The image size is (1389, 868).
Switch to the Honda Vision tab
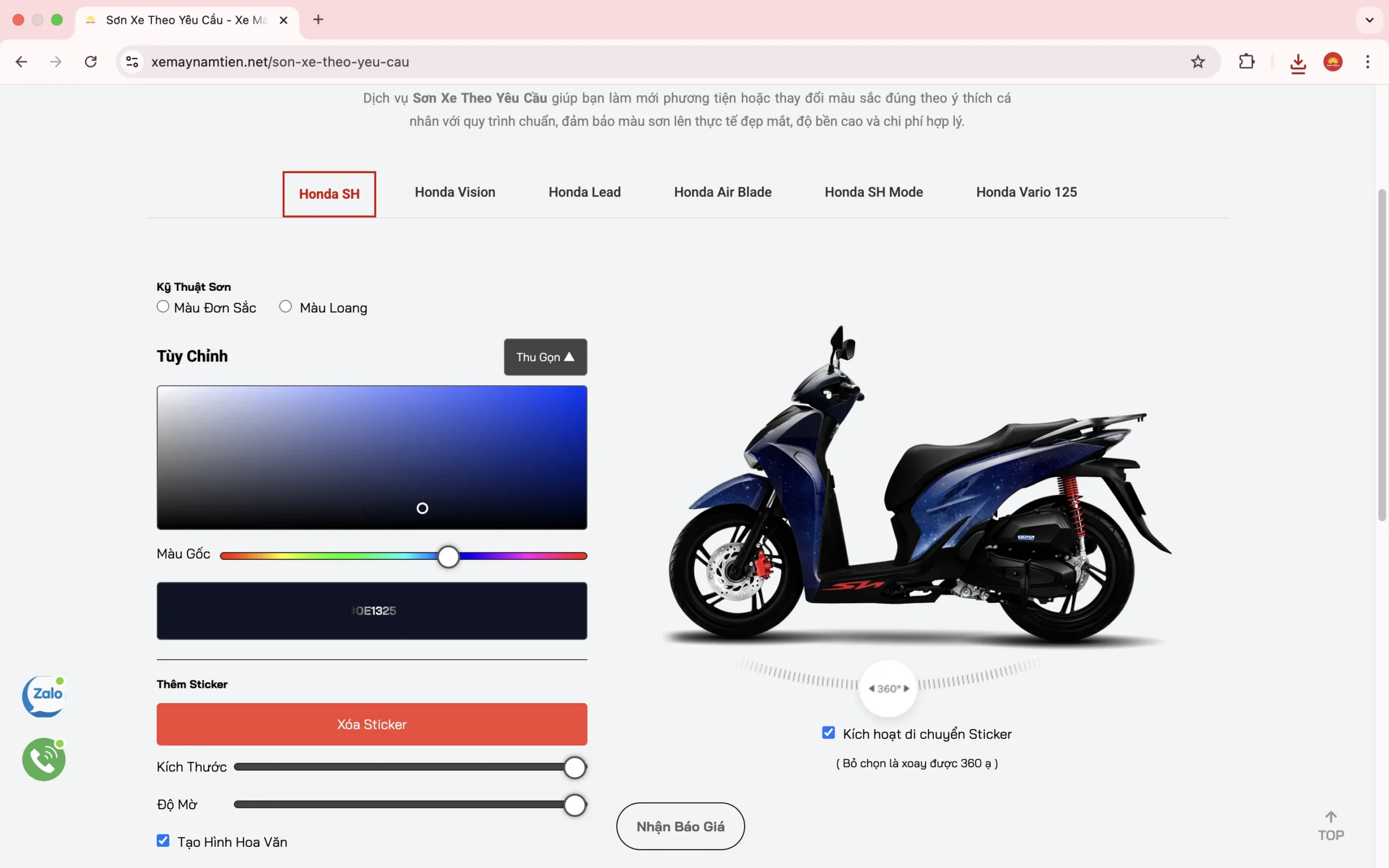click(455, 192)
